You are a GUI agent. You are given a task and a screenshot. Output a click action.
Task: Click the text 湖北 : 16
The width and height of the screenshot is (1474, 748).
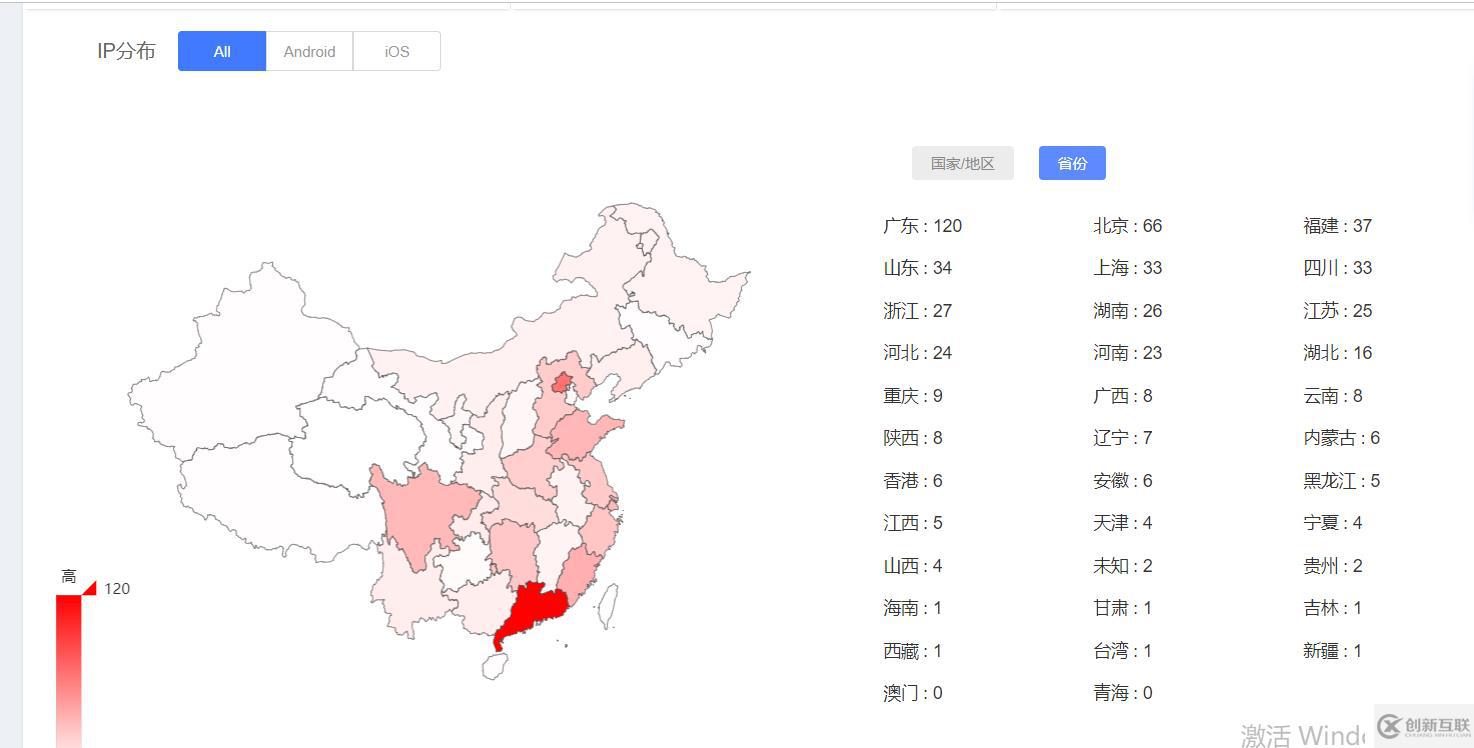pos(1337,353)
